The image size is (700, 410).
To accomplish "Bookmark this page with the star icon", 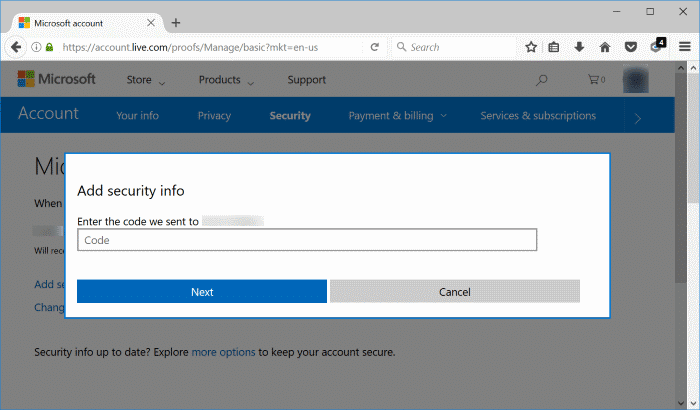I will pos(531,47).
